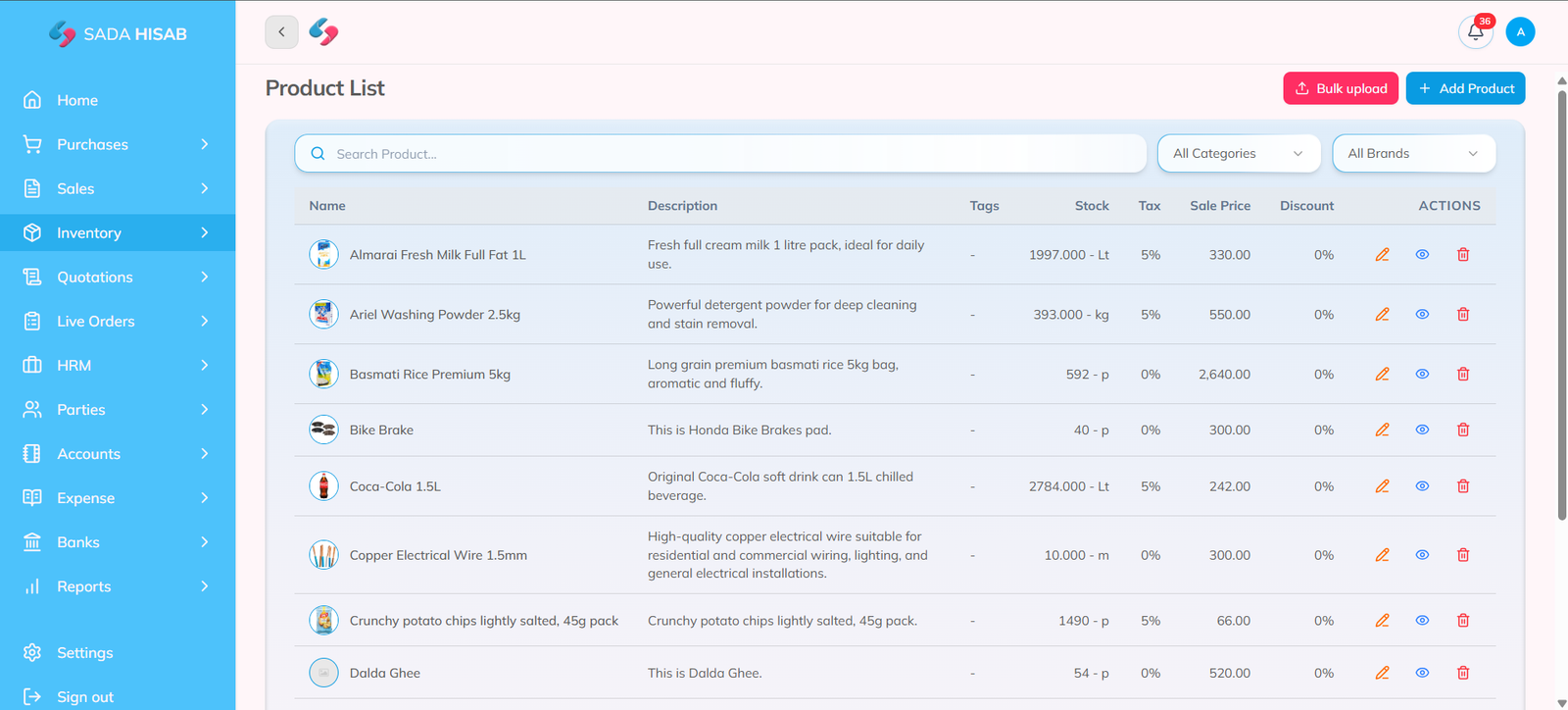
Task: Expand the Purchases submenu chevron
Action: point(204,144)
